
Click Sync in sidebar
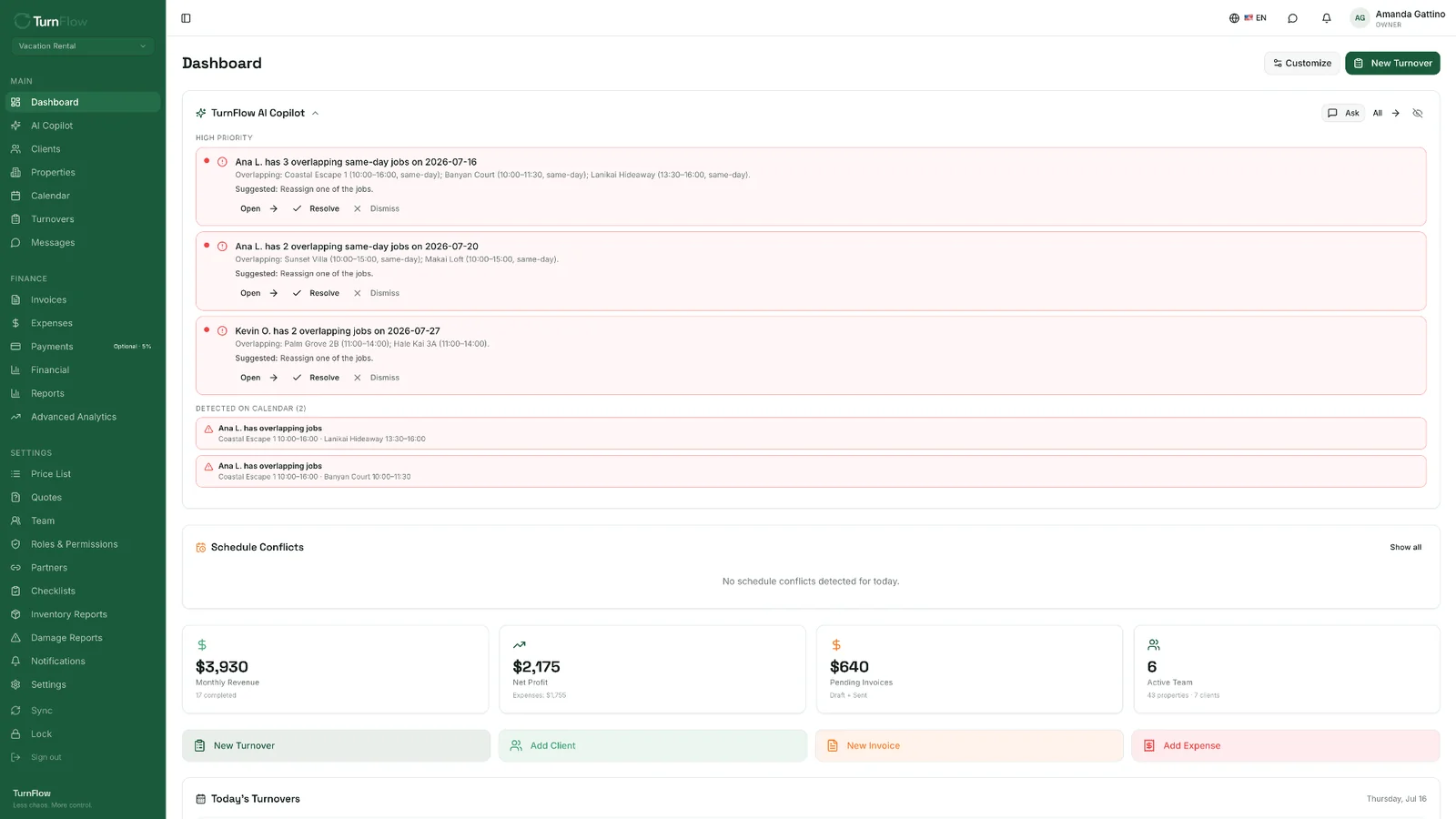click(82, 711)
